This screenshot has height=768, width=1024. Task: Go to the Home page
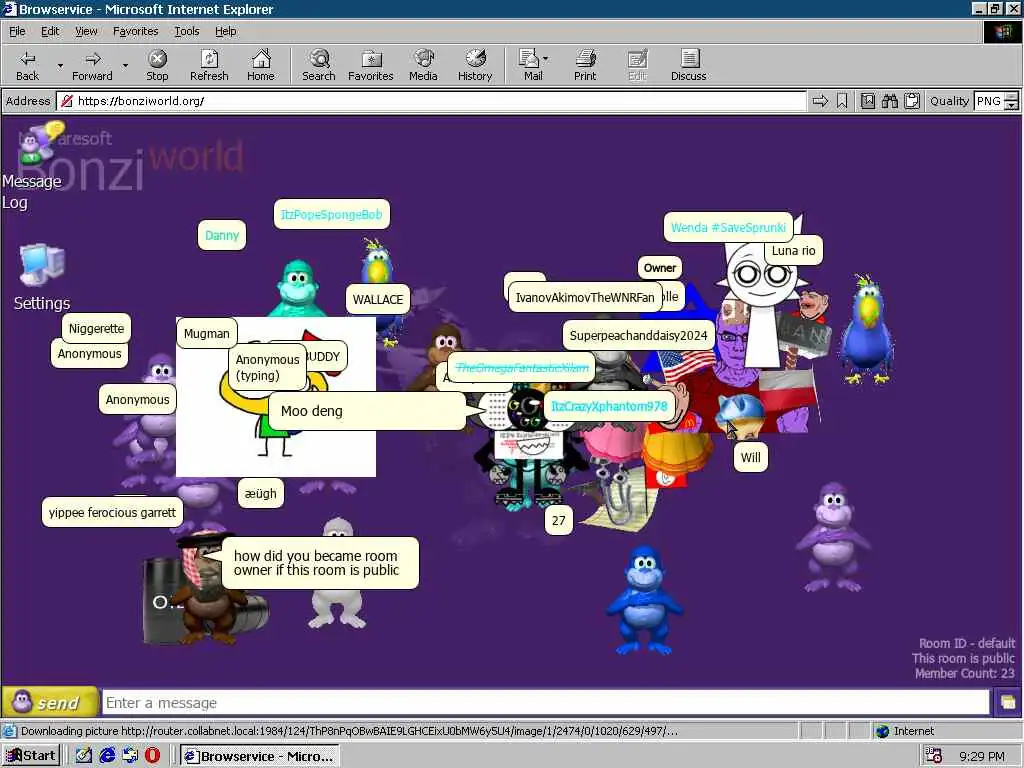pos(261,65)
